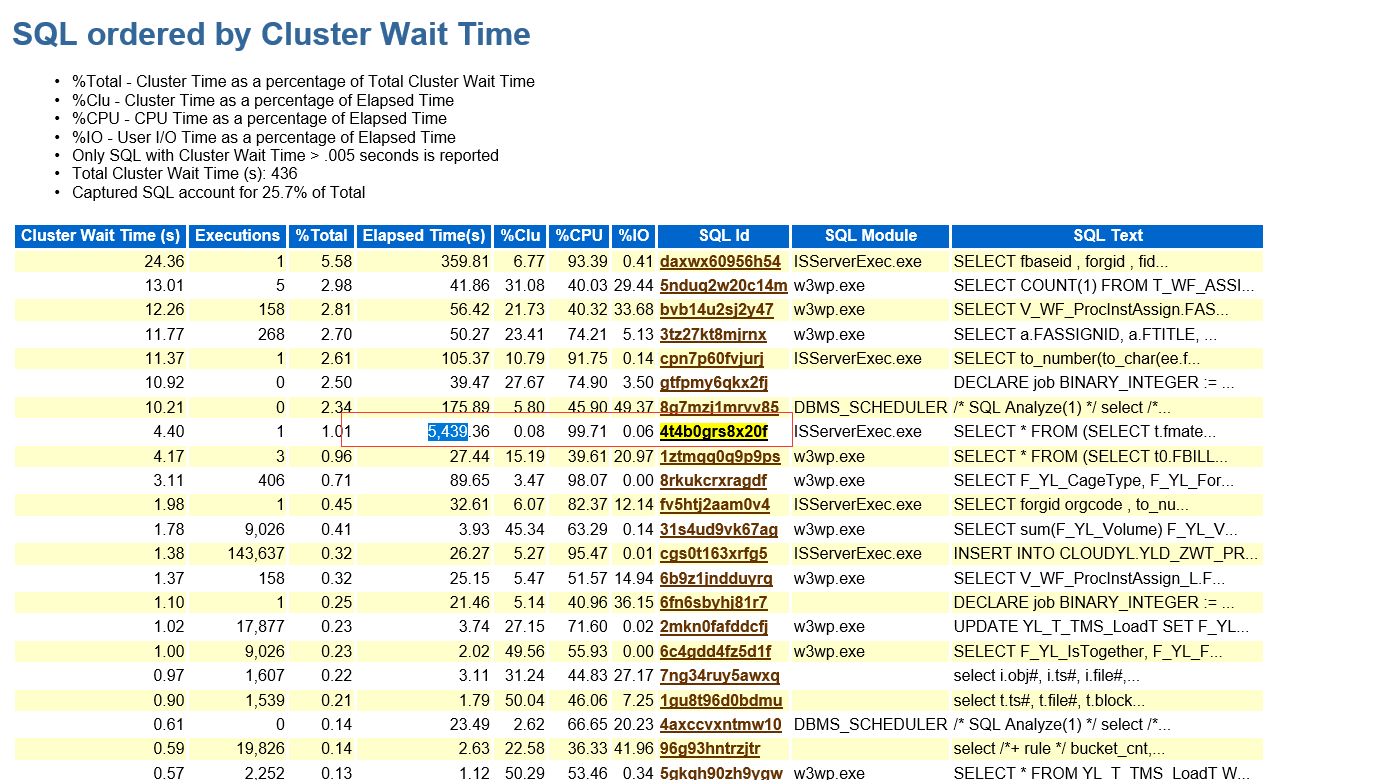
Task: Click the SQL ordered by Cluster Wait Time heading
Action: tap(271, 35)
